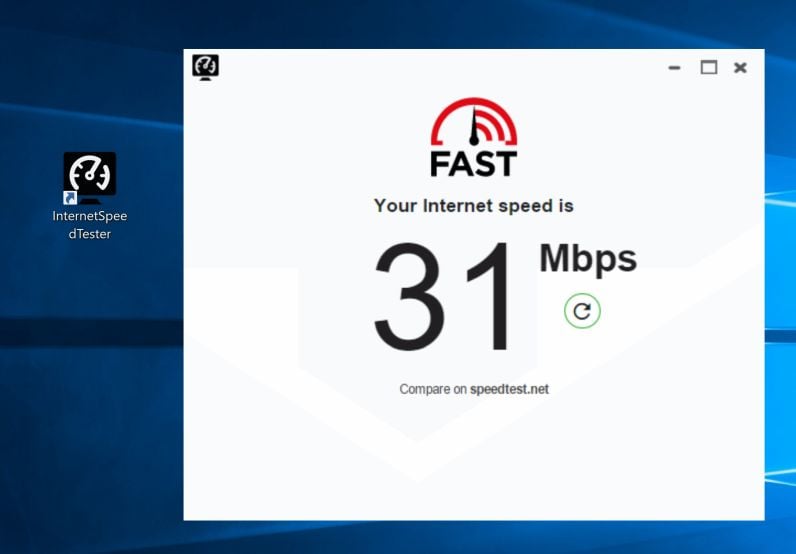Click the speed tester app icon in the title bar
Viewport: 796px width, 554px height.
[x=206, y=67]
